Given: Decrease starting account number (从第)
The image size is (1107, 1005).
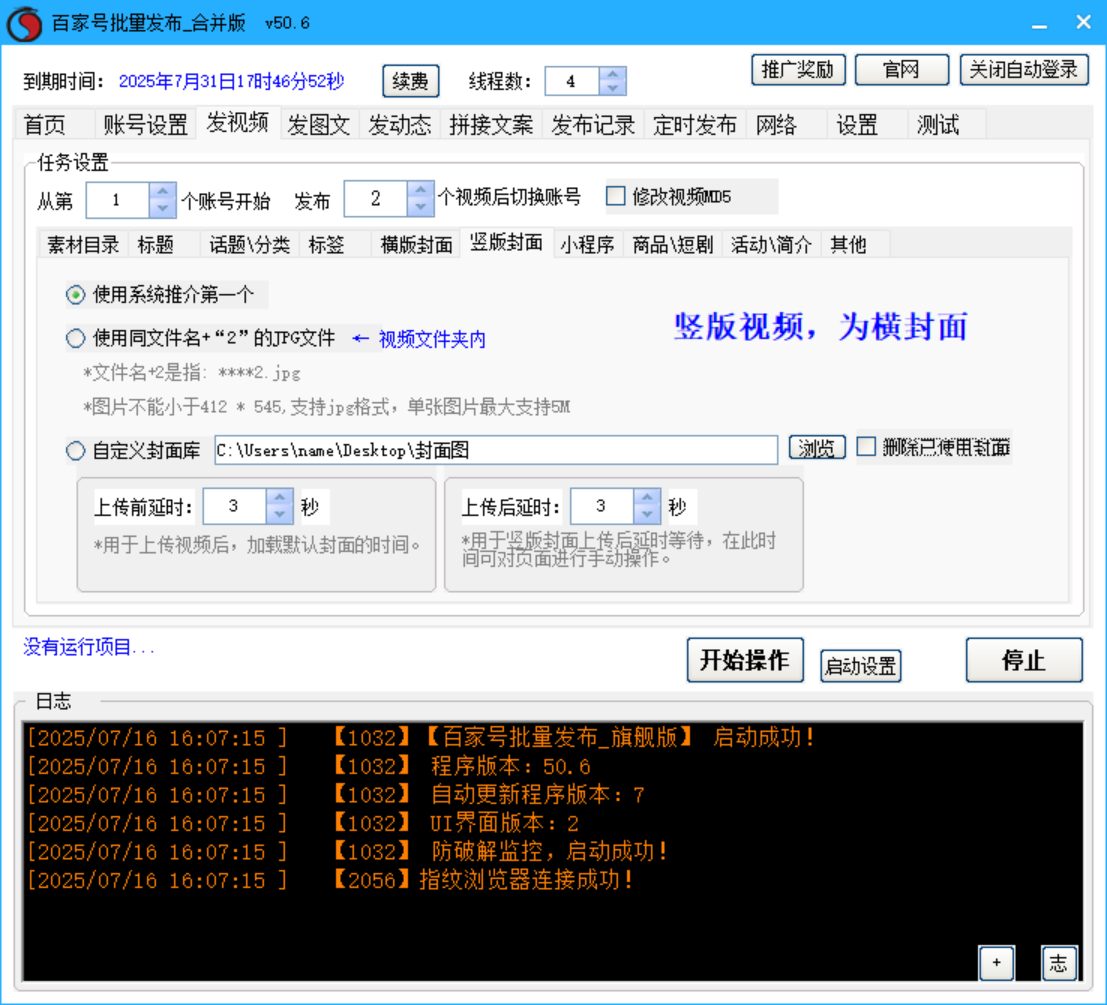Looking at the screenshot, I should click(162, 207).
